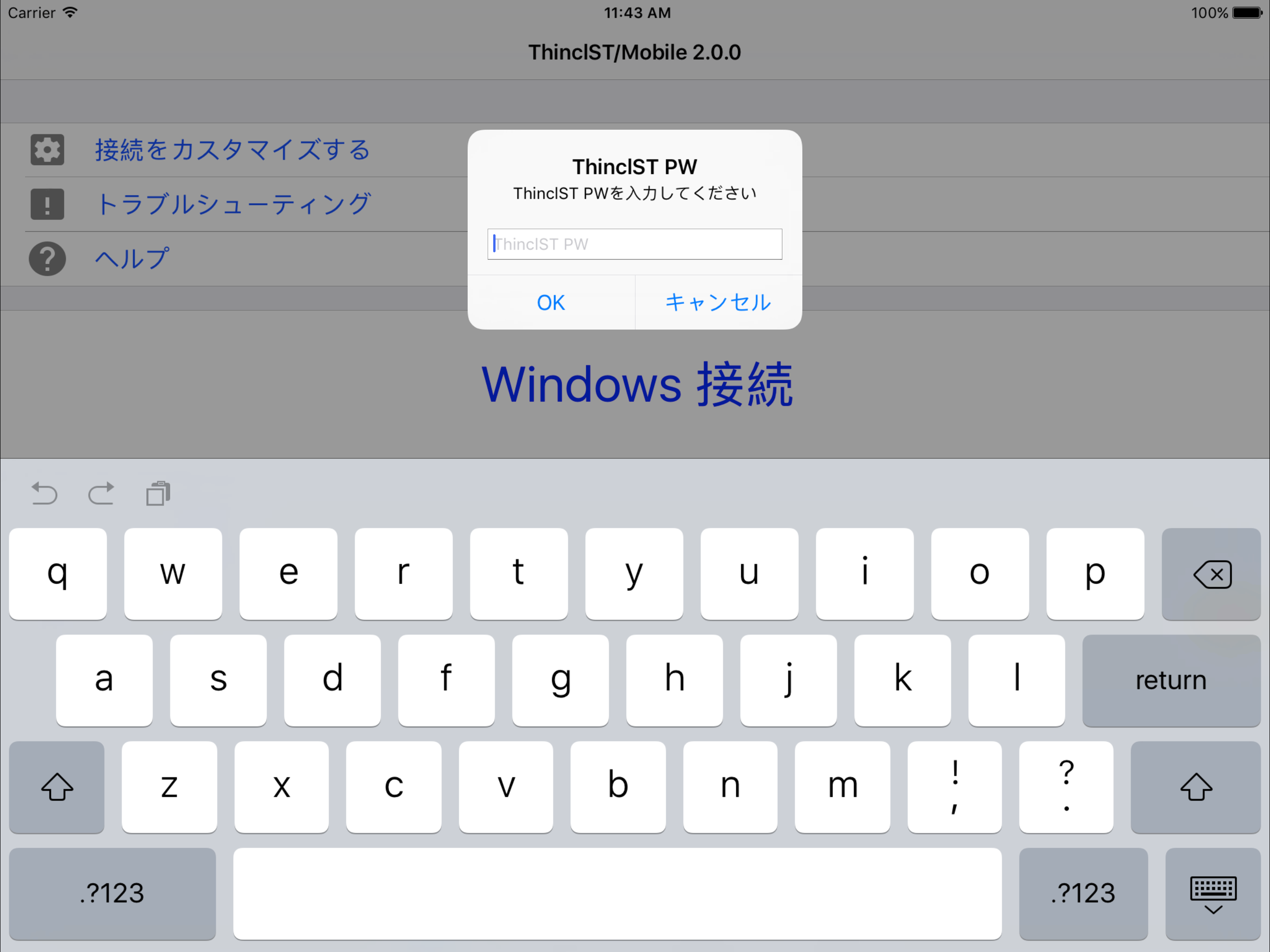The image size is (1270, 952).
Task: Tap the e key
Action: pos(288,574)
